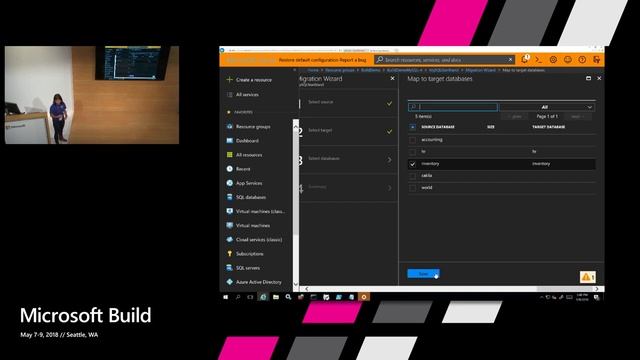Open the All filter dropdown

547,107
